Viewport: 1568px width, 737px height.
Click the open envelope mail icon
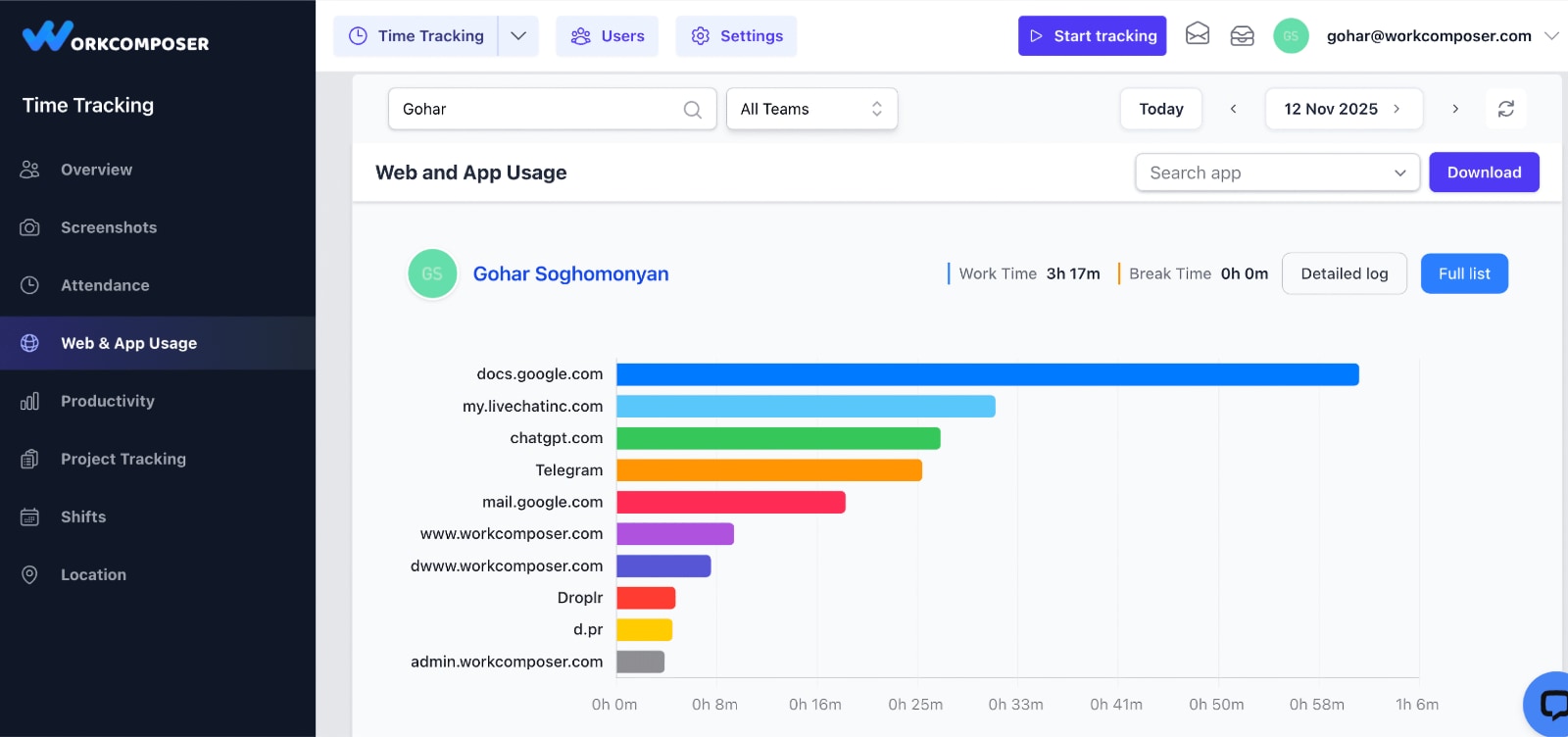[x=1198, y=35]
